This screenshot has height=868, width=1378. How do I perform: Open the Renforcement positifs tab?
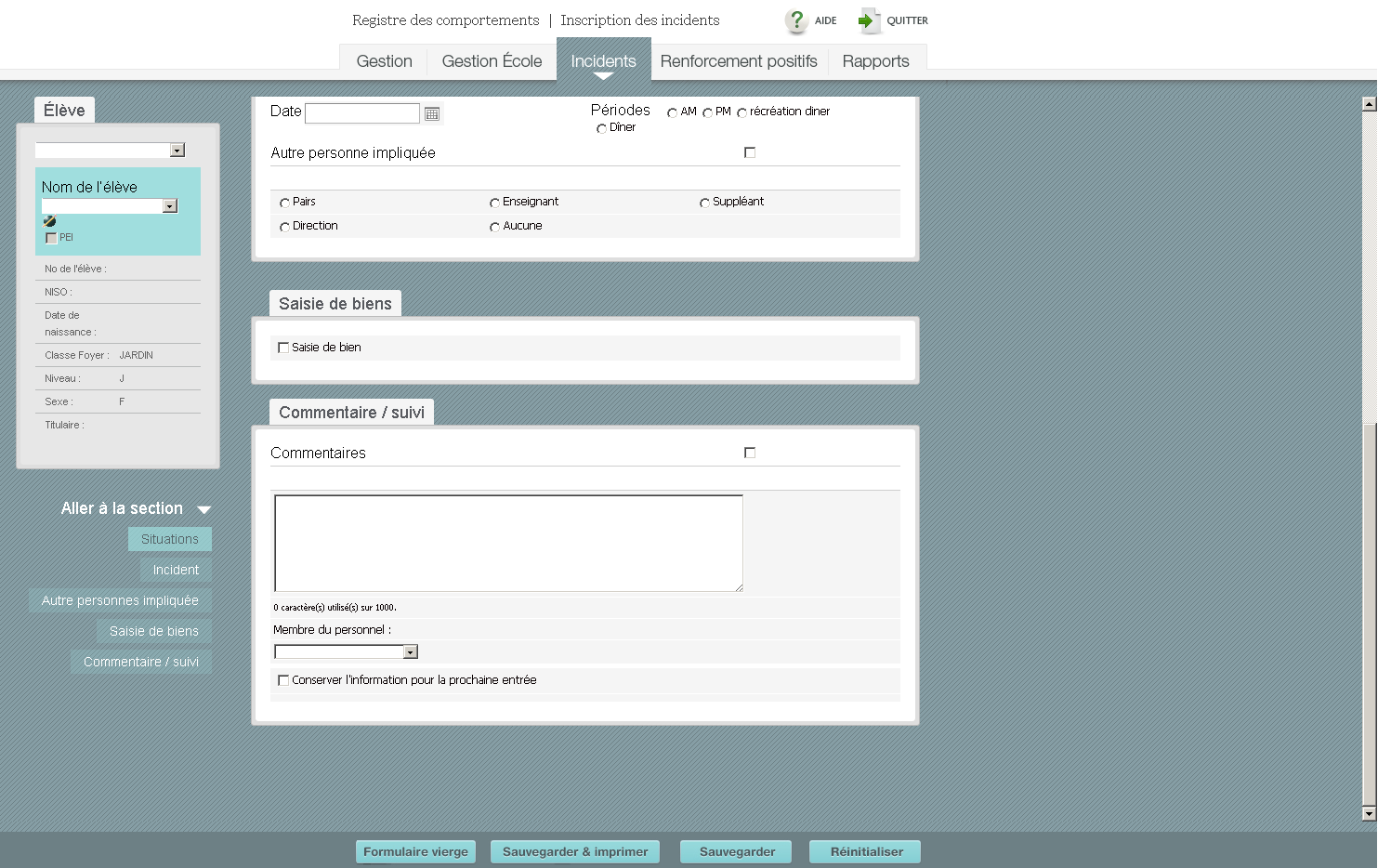[x=739, y=61]
